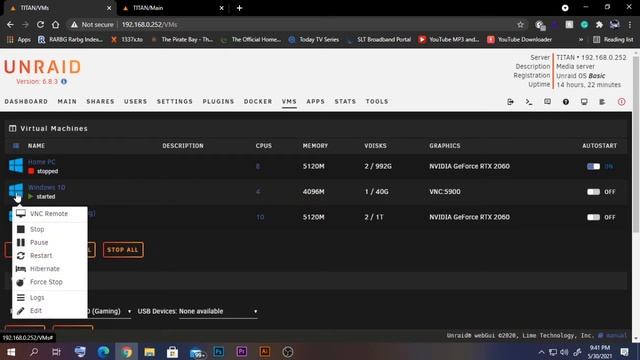Click the Home PC Windows icon
The width and height of the screenshot is (640, 360).
pyautogui.click(x=16, y=165)
